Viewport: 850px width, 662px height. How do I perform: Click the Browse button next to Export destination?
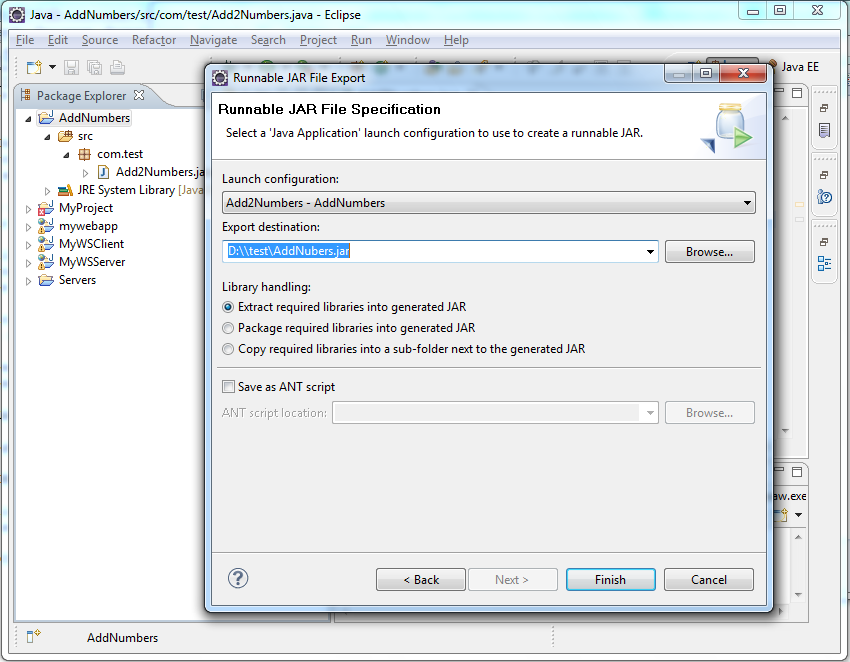click(x=709, y=251)
